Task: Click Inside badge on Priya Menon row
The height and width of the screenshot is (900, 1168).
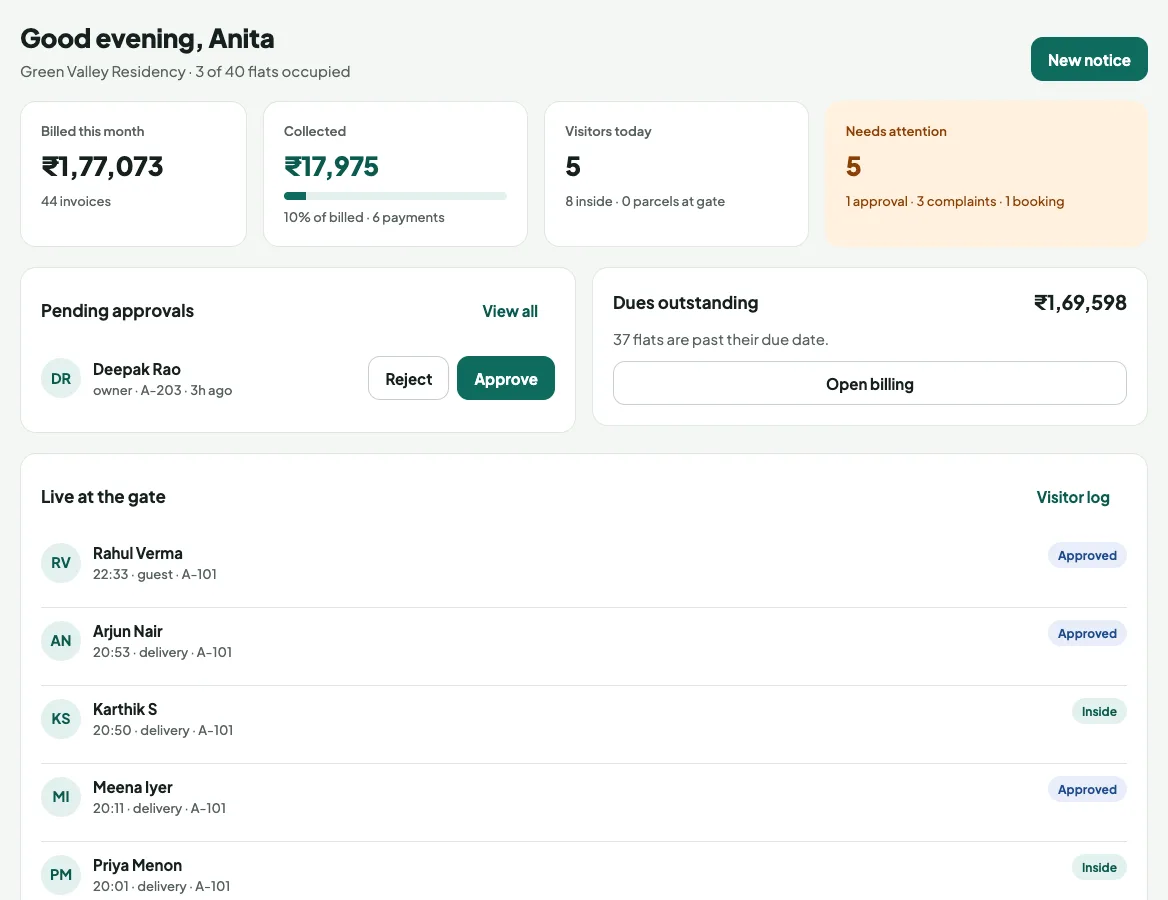Action: click(1099, 867)
